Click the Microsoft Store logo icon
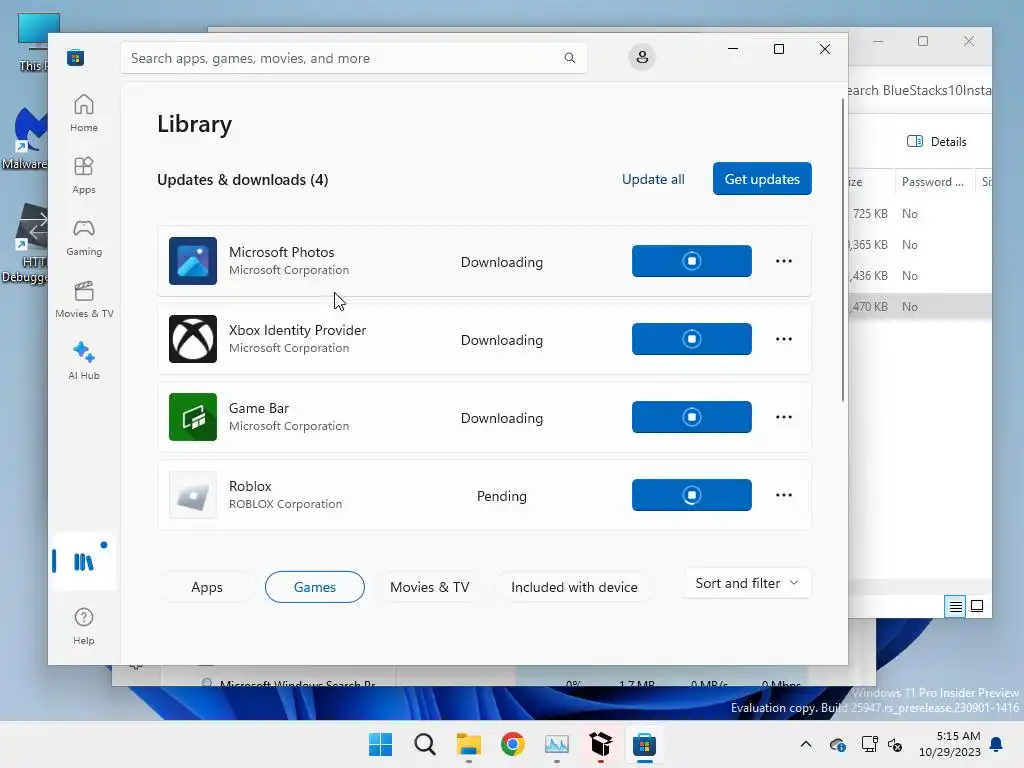Image resolution: width=1024 pixels, height=768 pixels. 75,58
